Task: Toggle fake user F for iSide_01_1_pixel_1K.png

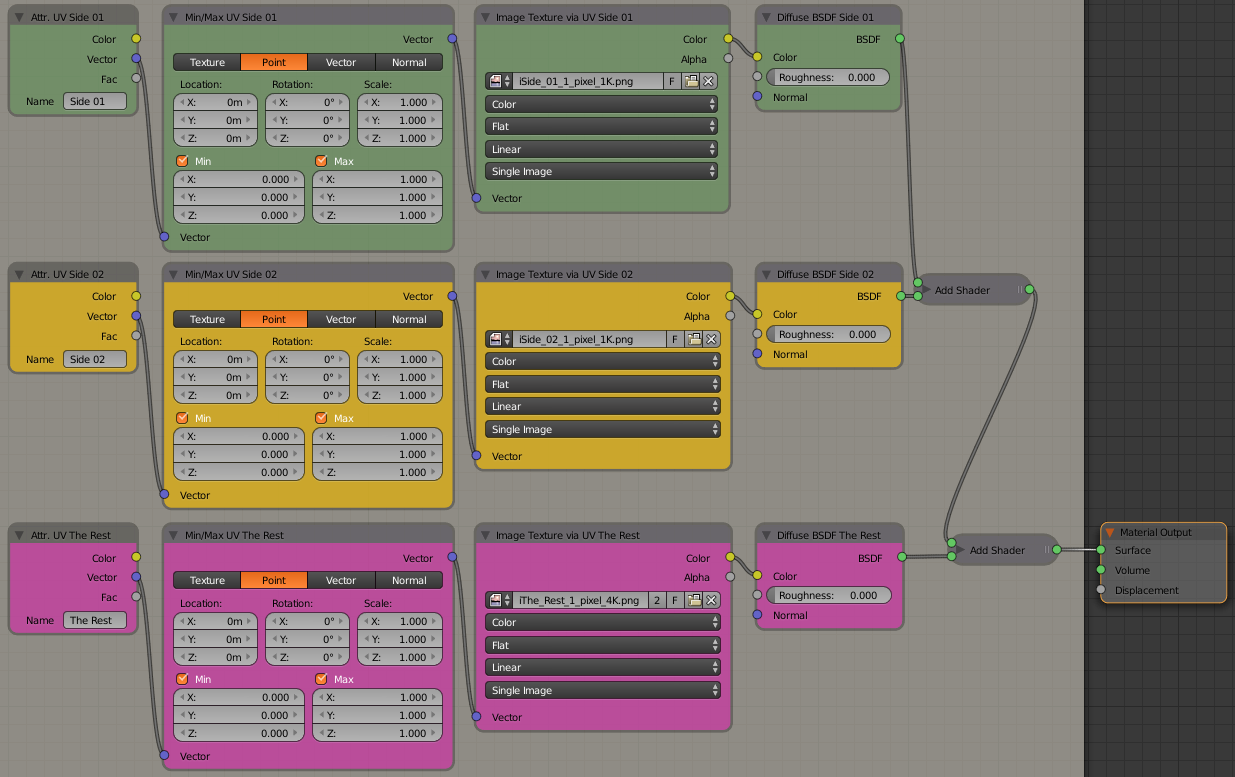Action: (674, 82)
